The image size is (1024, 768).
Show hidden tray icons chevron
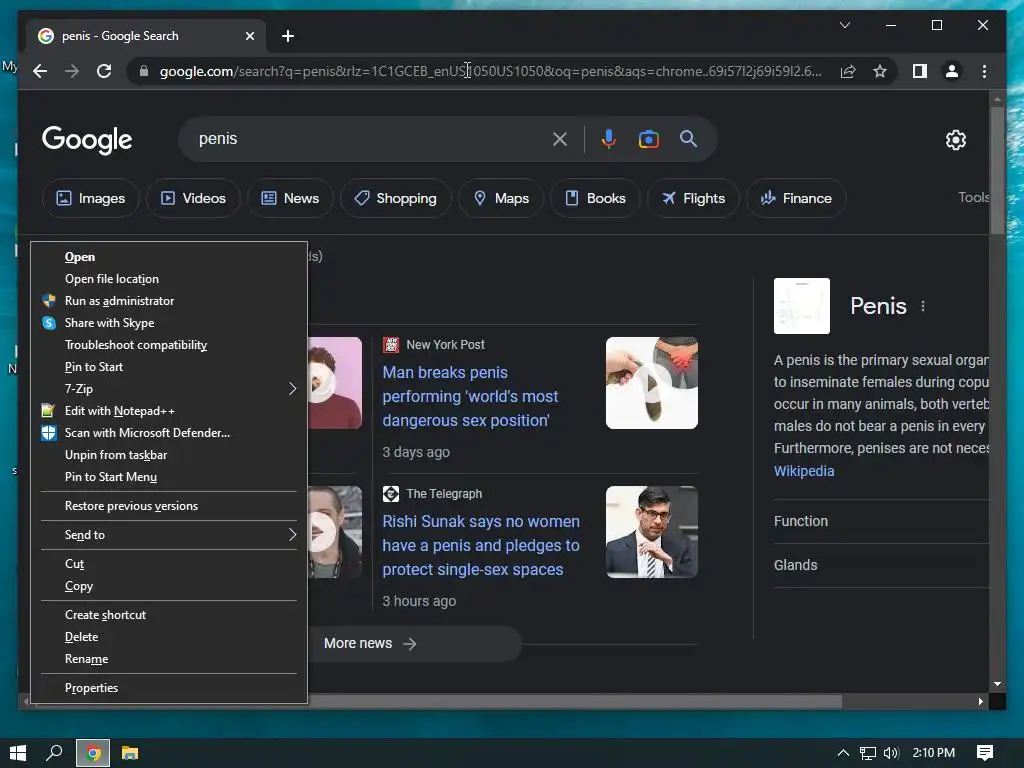pyautogui.click(x=843, y=753)
